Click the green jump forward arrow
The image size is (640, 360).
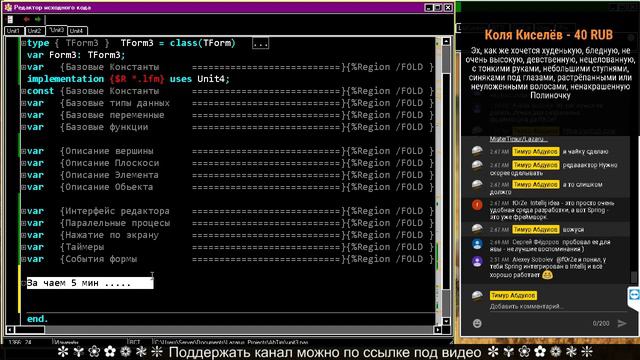pyautogui.click(x=38, y=19)
